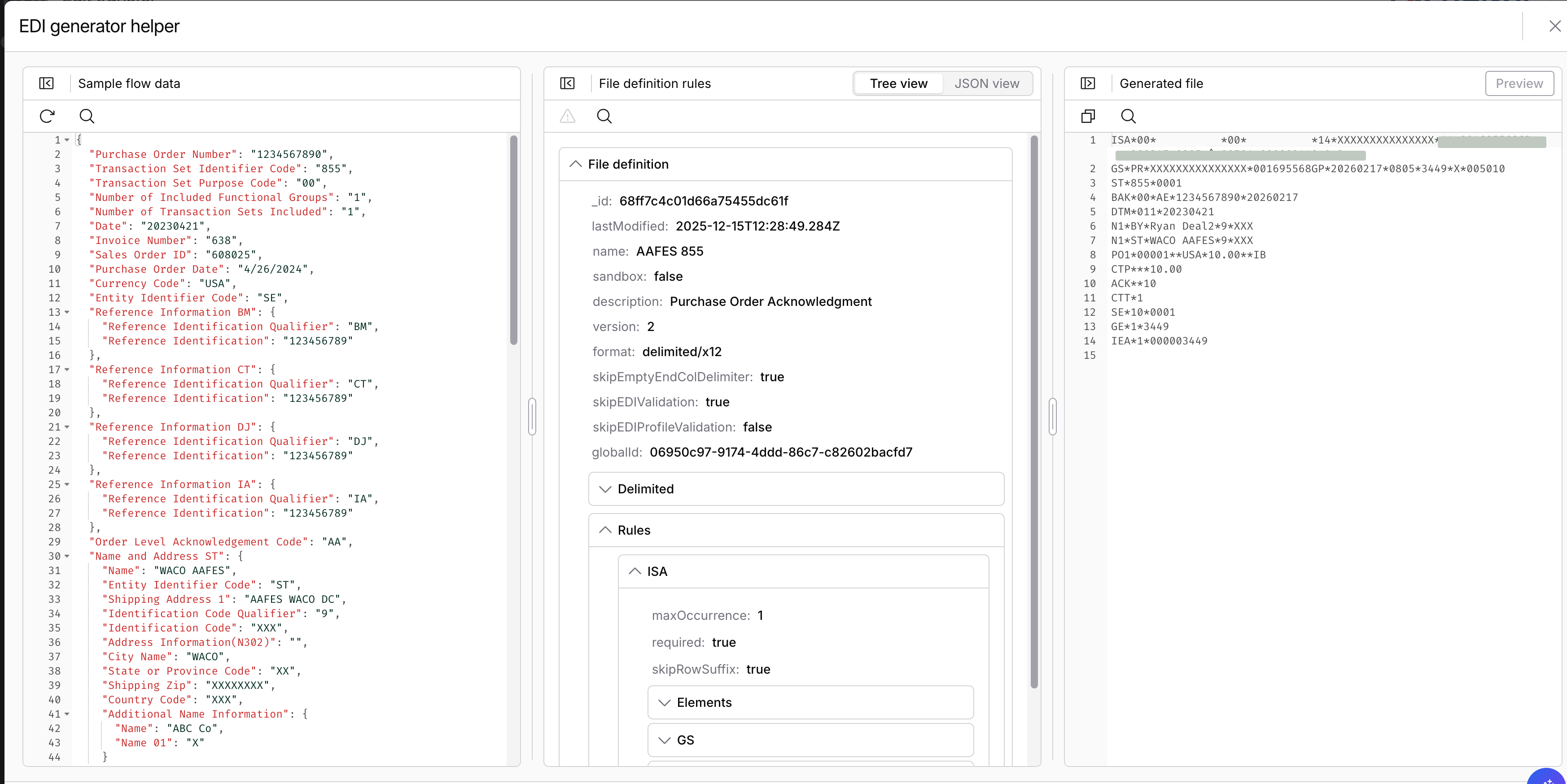Click the GS segment line in generated file
Screen dimensions: 1567x784
1307,169
